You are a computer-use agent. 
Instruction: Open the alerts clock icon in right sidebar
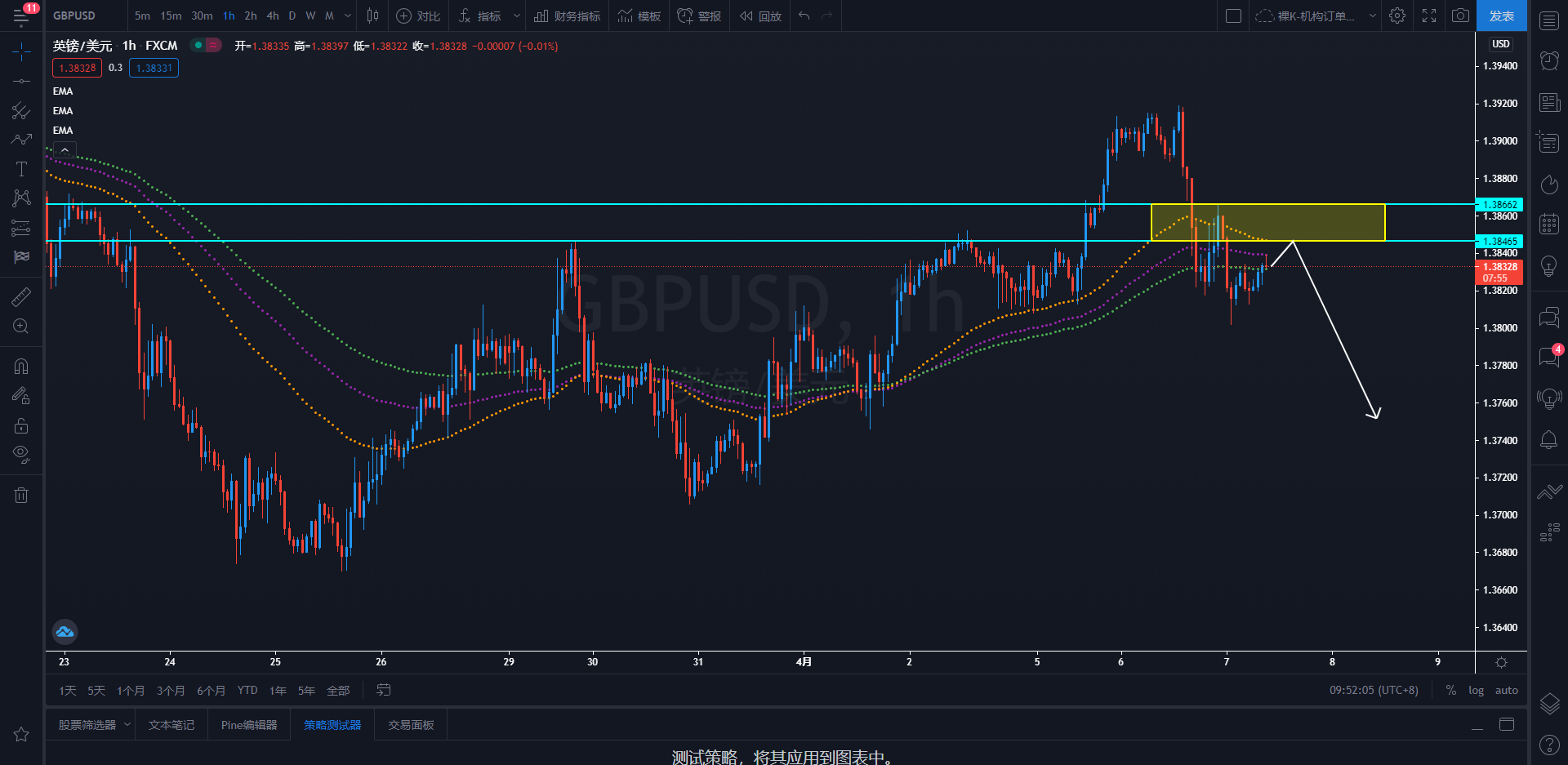tap(1549, 60)
